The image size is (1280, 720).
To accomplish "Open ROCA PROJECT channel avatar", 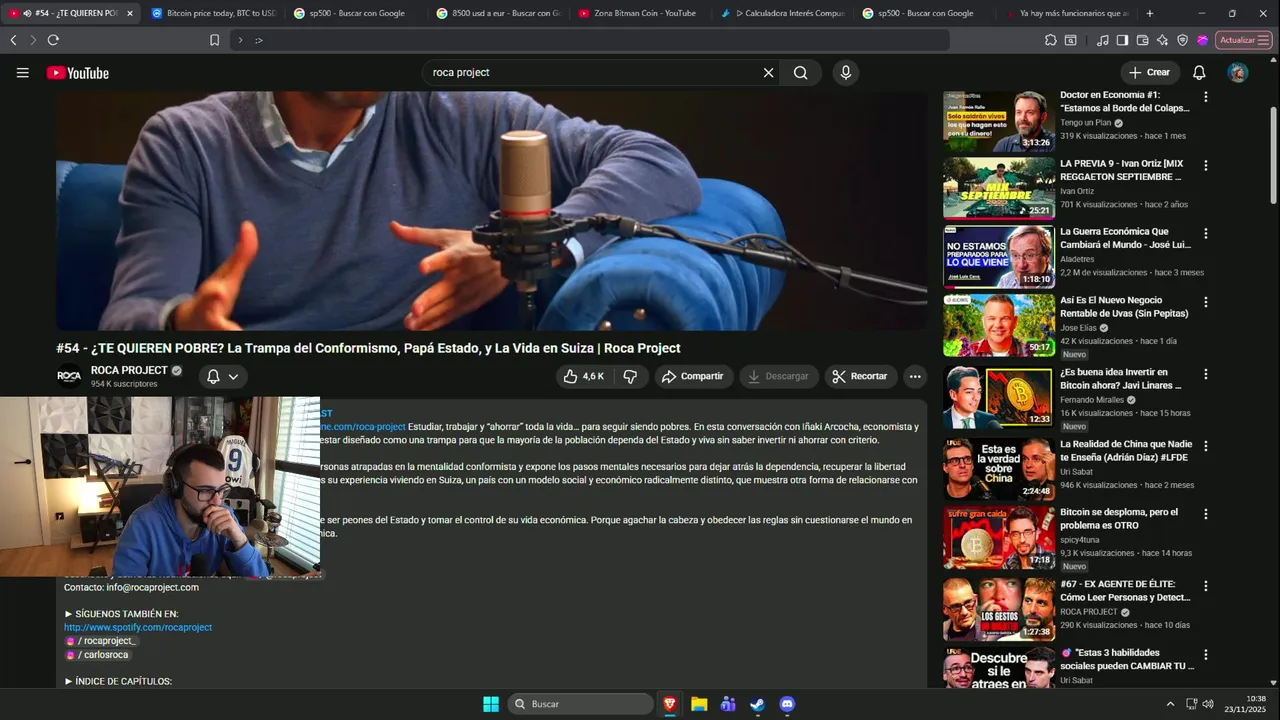I will [69, 377].
